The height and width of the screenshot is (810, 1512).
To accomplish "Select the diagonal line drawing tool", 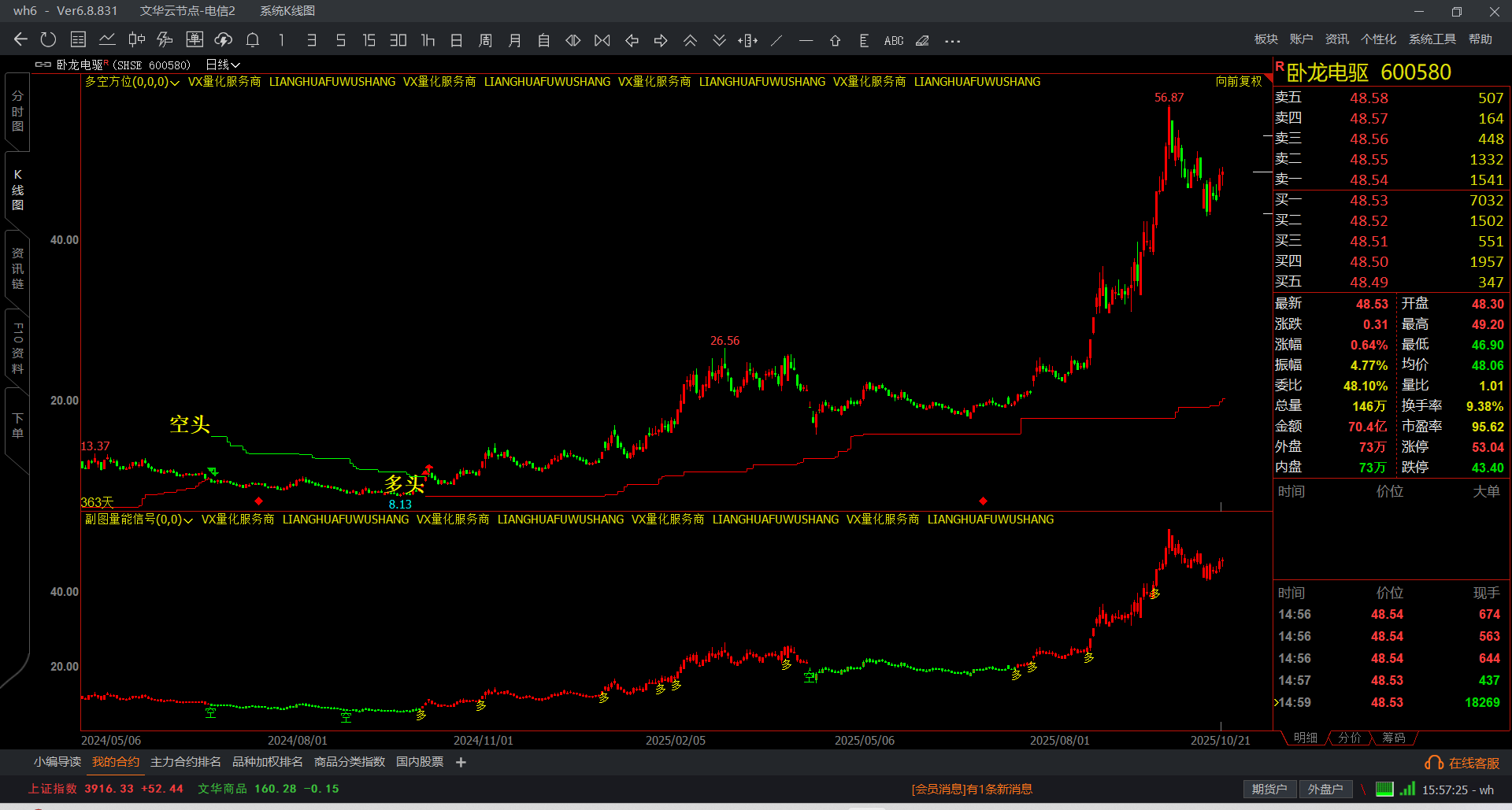I will [777, 40].
